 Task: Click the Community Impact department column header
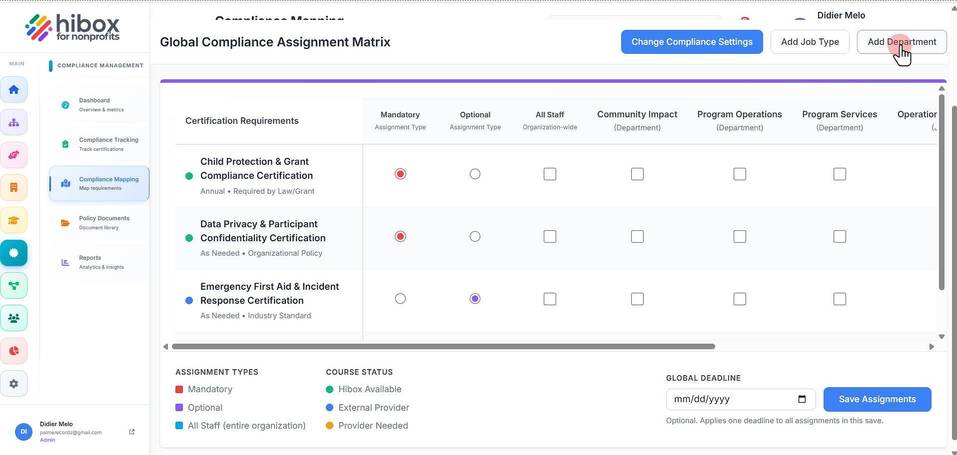click(637, 120)
